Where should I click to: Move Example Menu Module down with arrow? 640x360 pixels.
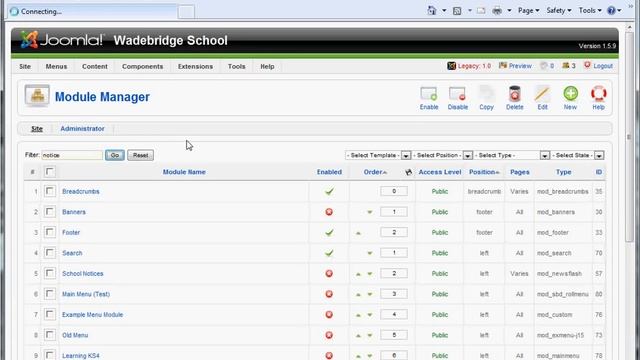tap(369, 315)
